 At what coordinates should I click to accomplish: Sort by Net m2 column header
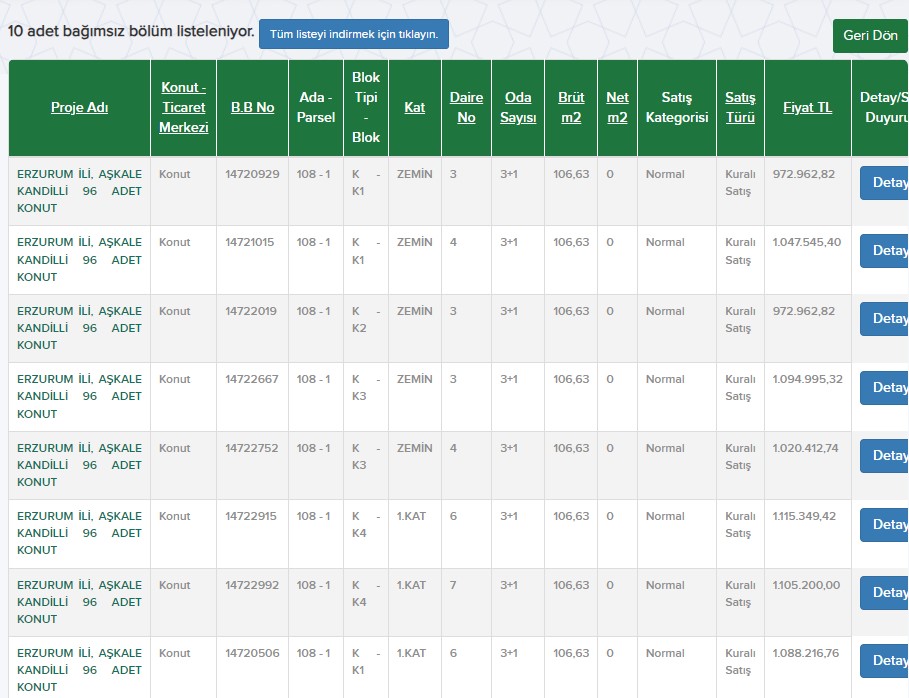coord(617,107)
